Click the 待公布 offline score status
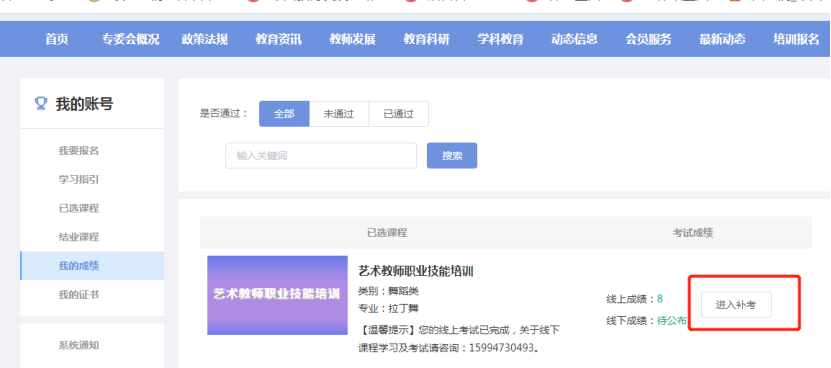The image size is (831, 368). [672, 320]
